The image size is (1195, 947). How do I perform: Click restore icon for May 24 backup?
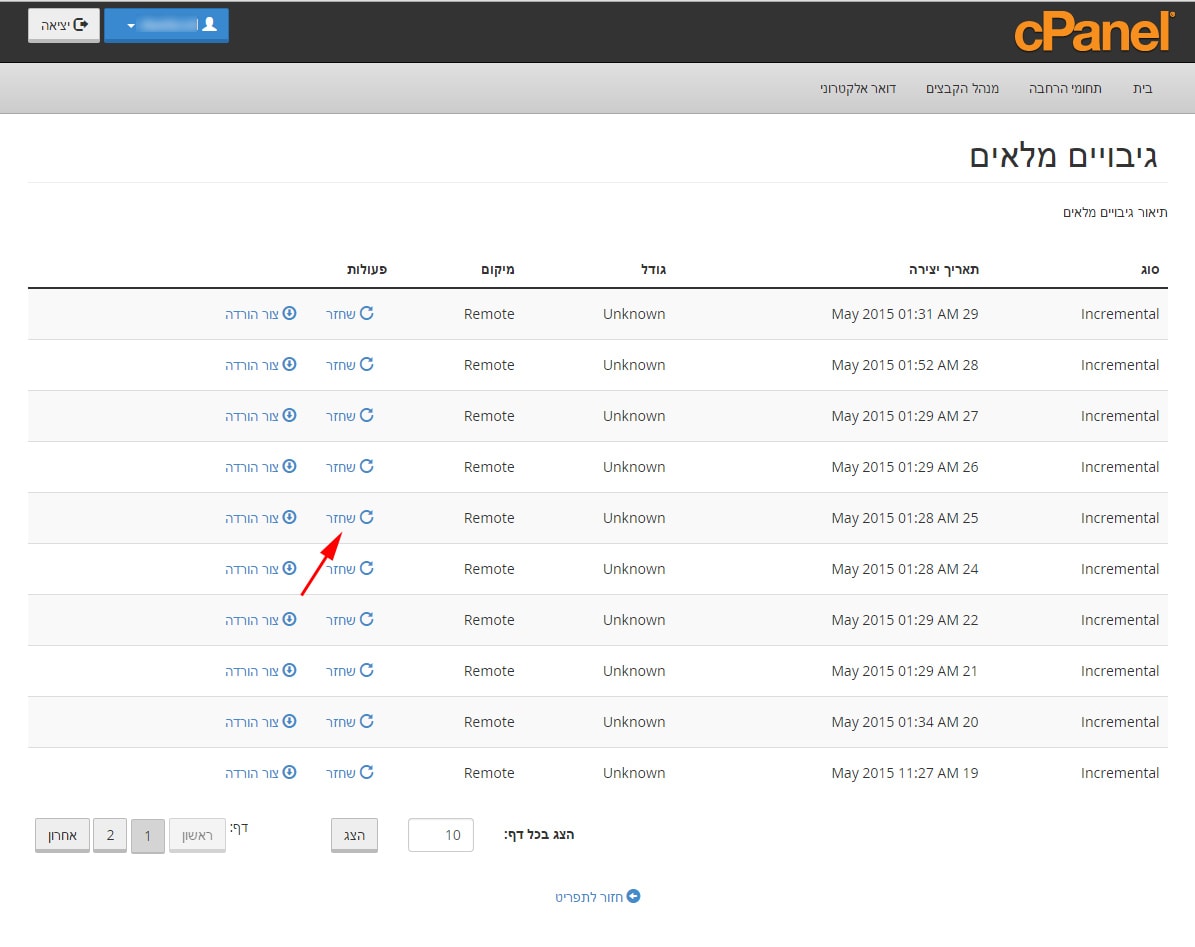[367, 568]
